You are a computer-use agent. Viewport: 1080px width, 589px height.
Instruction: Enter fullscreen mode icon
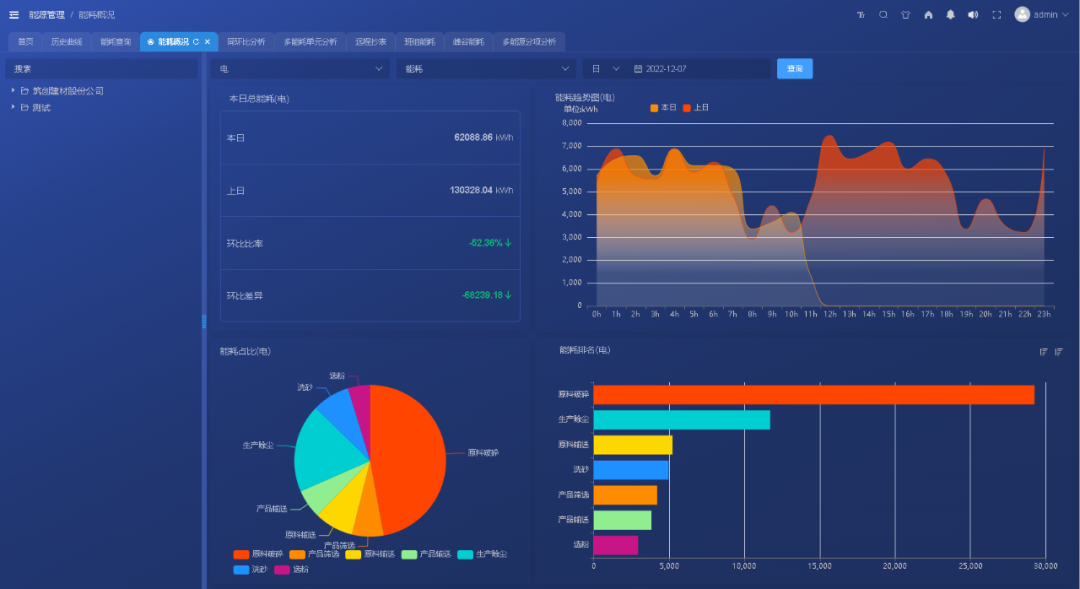(997, 14)
